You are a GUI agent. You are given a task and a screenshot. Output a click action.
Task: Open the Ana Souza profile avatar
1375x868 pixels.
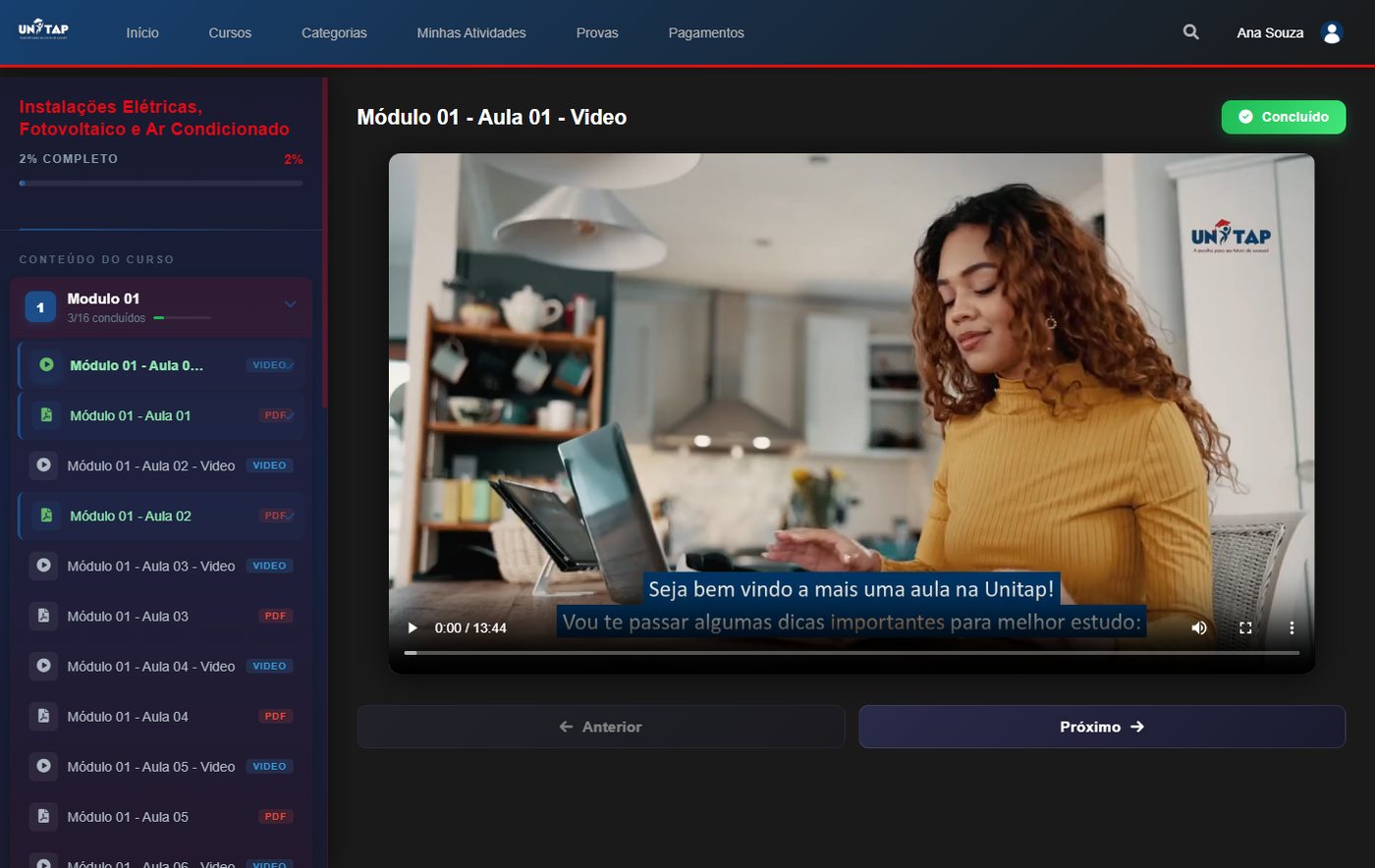pos(1332,32)
